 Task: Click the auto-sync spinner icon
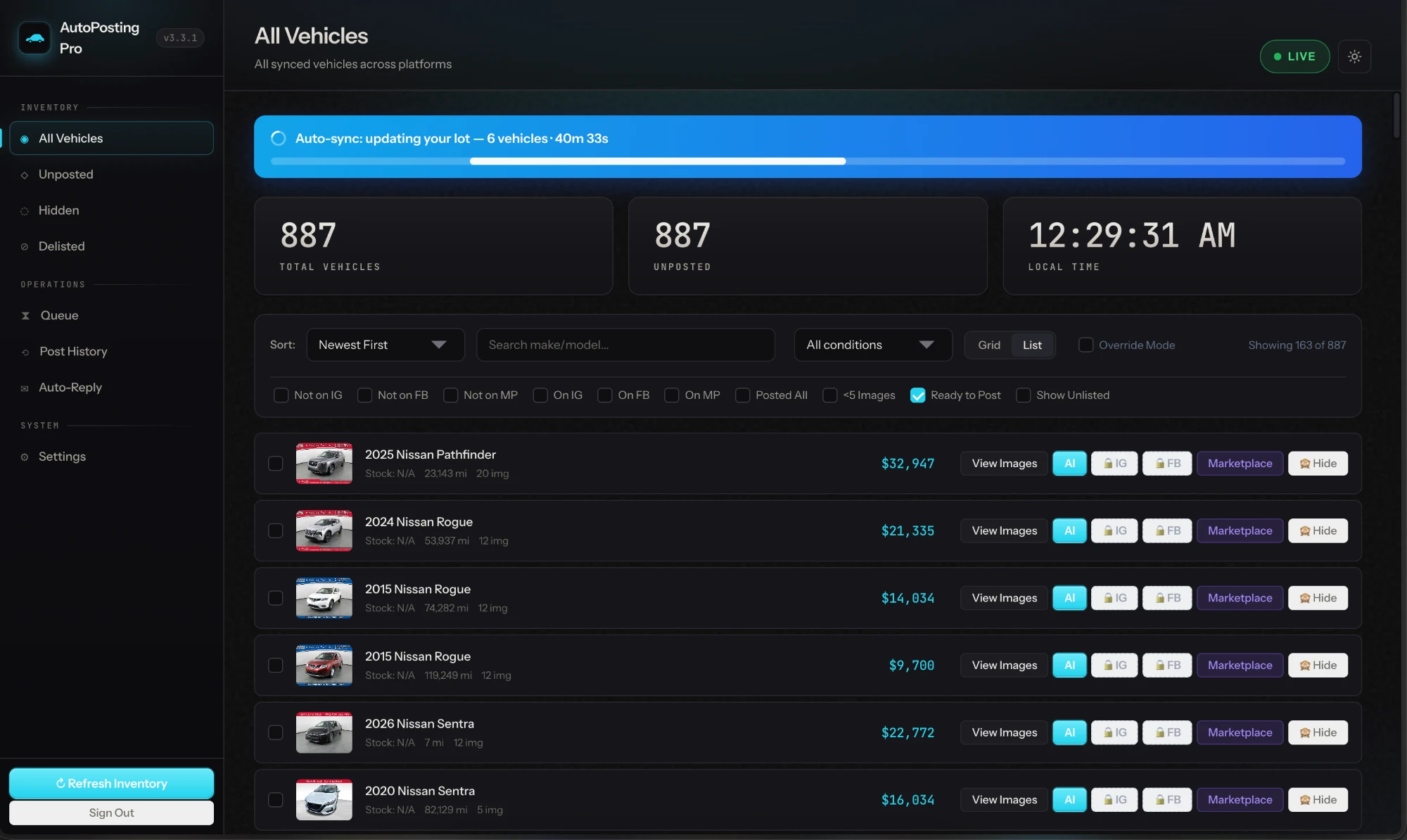(x=279, y=138)
